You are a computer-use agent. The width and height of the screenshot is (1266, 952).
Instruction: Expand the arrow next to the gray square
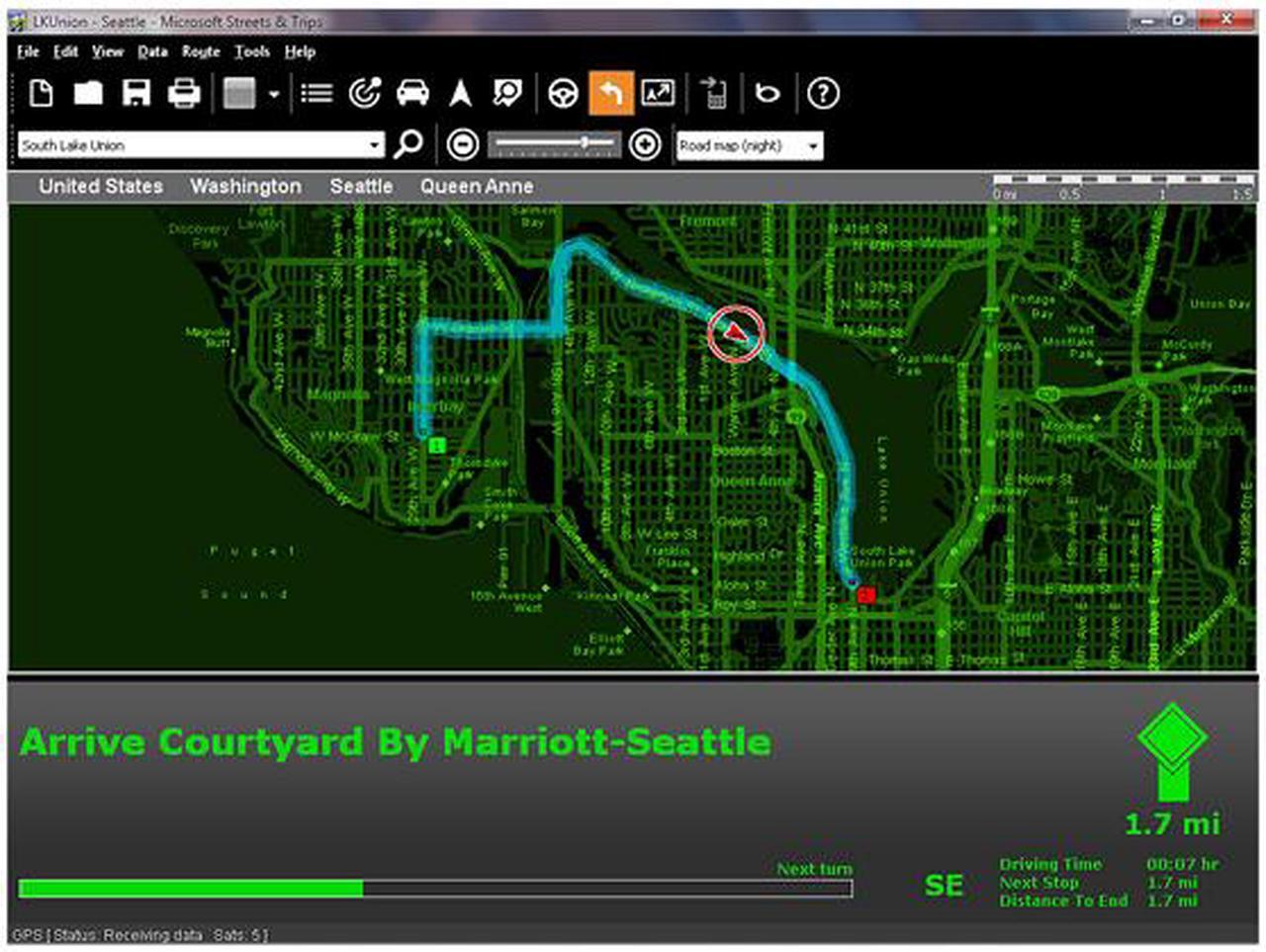tap(274, 94)
